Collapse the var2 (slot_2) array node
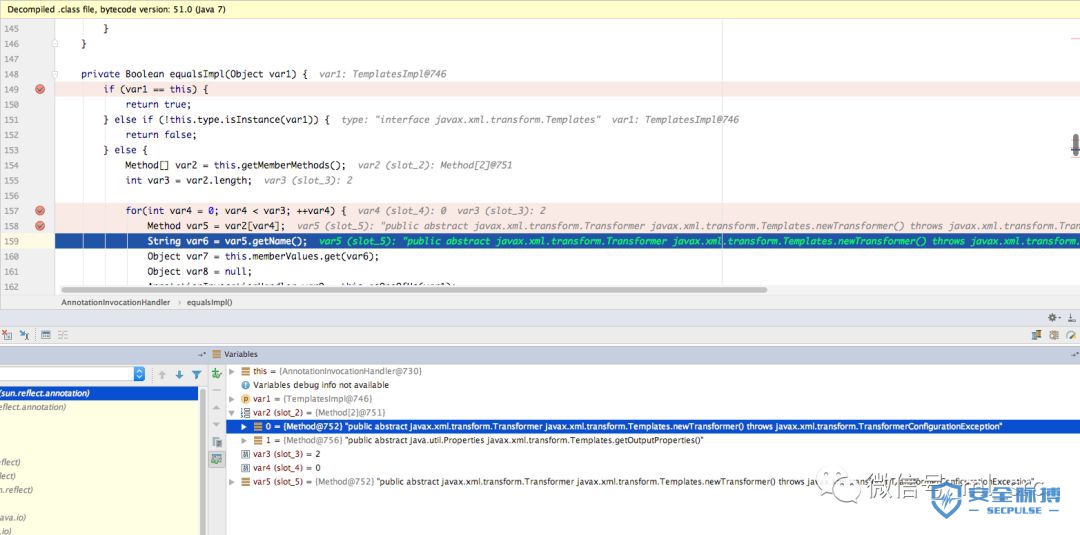This screenshot has height=535, width=1080. (232, 412)
